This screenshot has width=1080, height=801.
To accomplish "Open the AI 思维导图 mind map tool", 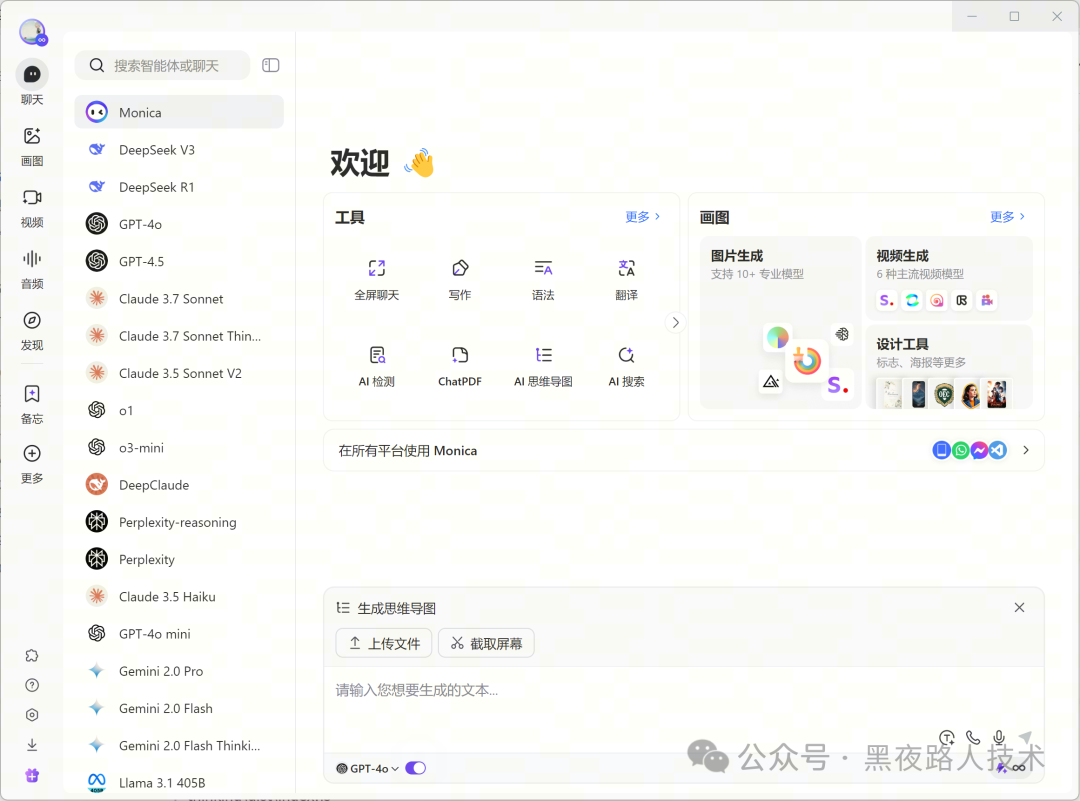I will (x=543, y=366).
